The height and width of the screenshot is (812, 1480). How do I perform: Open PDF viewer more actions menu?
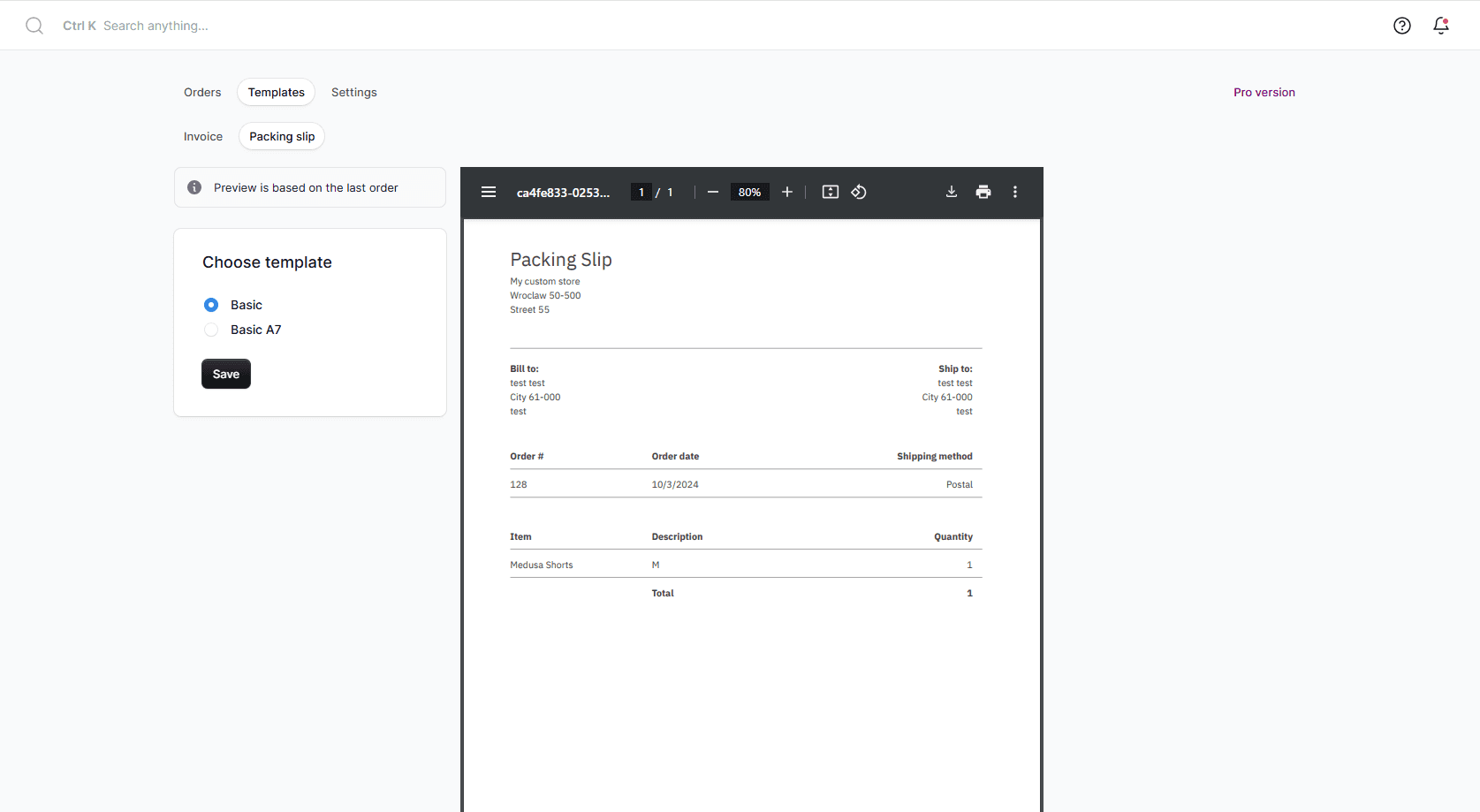click(x=1015, y=192)
